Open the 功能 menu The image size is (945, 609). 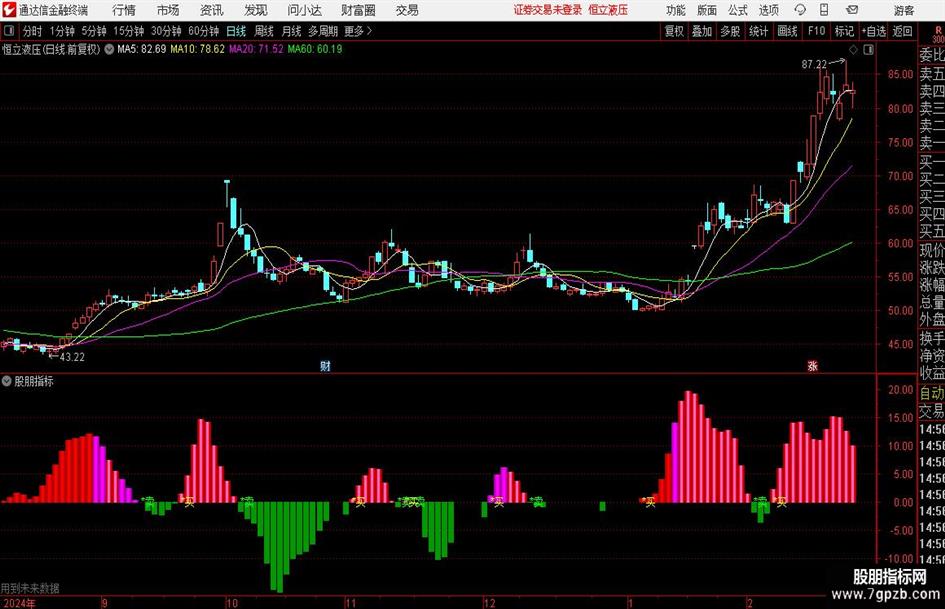point(676,10)
